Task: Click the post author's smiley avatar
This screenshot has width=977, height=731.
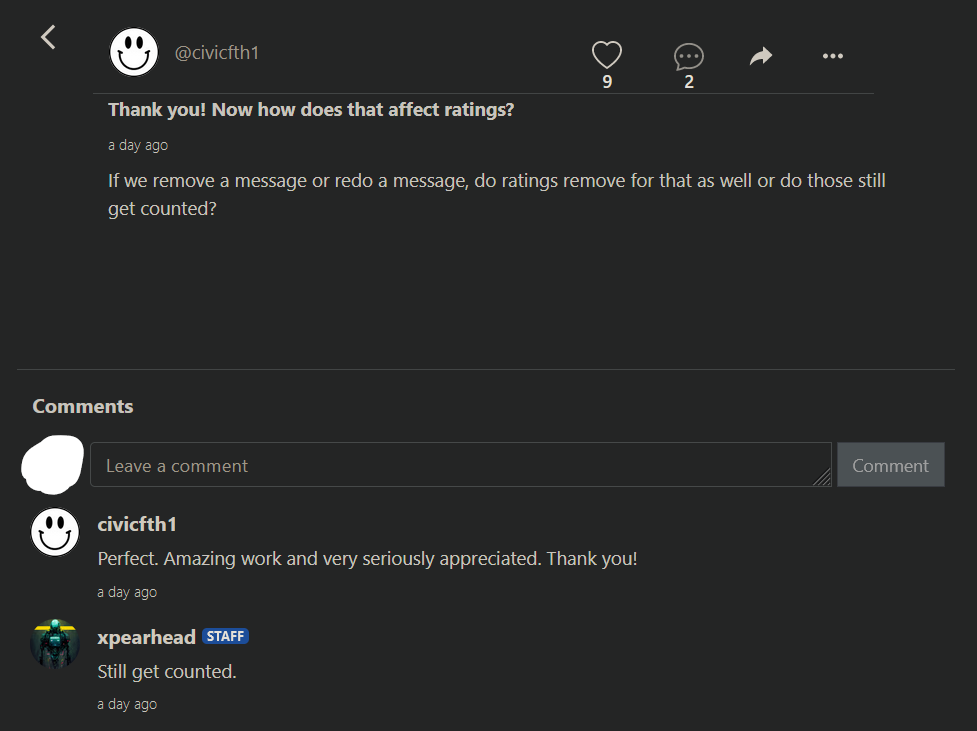Action: click(x=134, y=52)
